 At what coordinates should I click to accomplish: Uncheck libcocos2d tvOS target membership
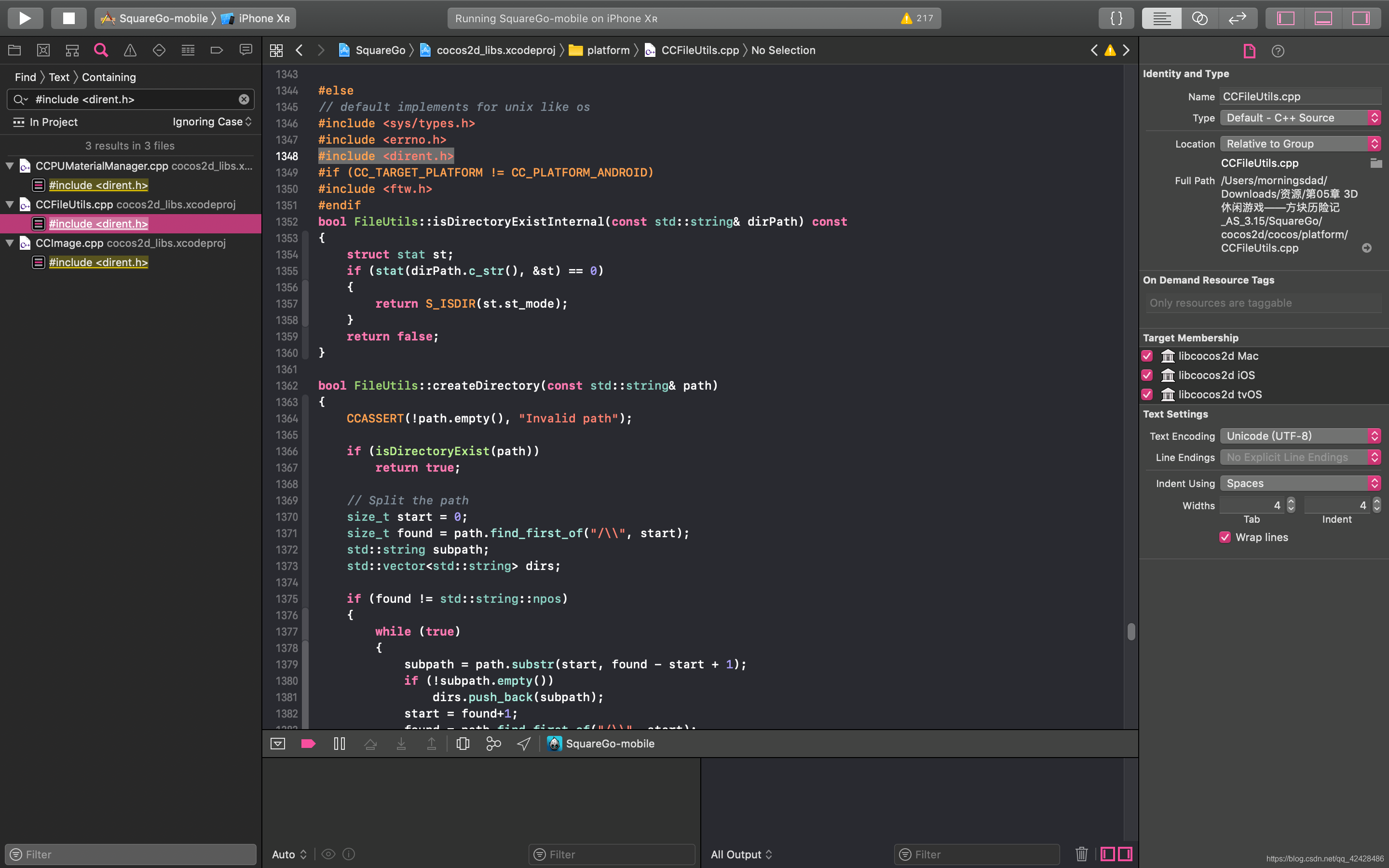1147,394
